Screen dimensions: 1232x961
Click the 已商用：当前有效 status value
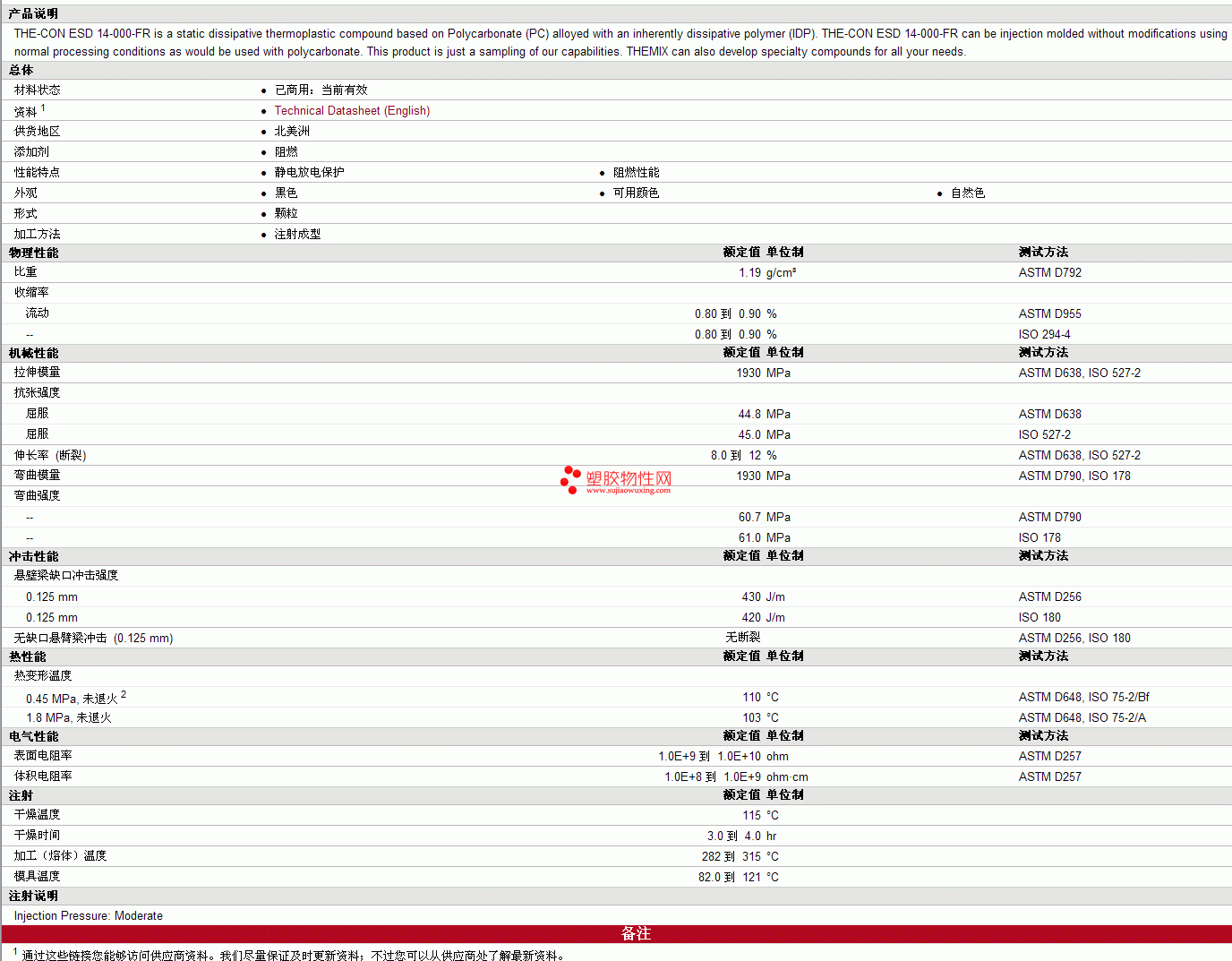point(321,90)
